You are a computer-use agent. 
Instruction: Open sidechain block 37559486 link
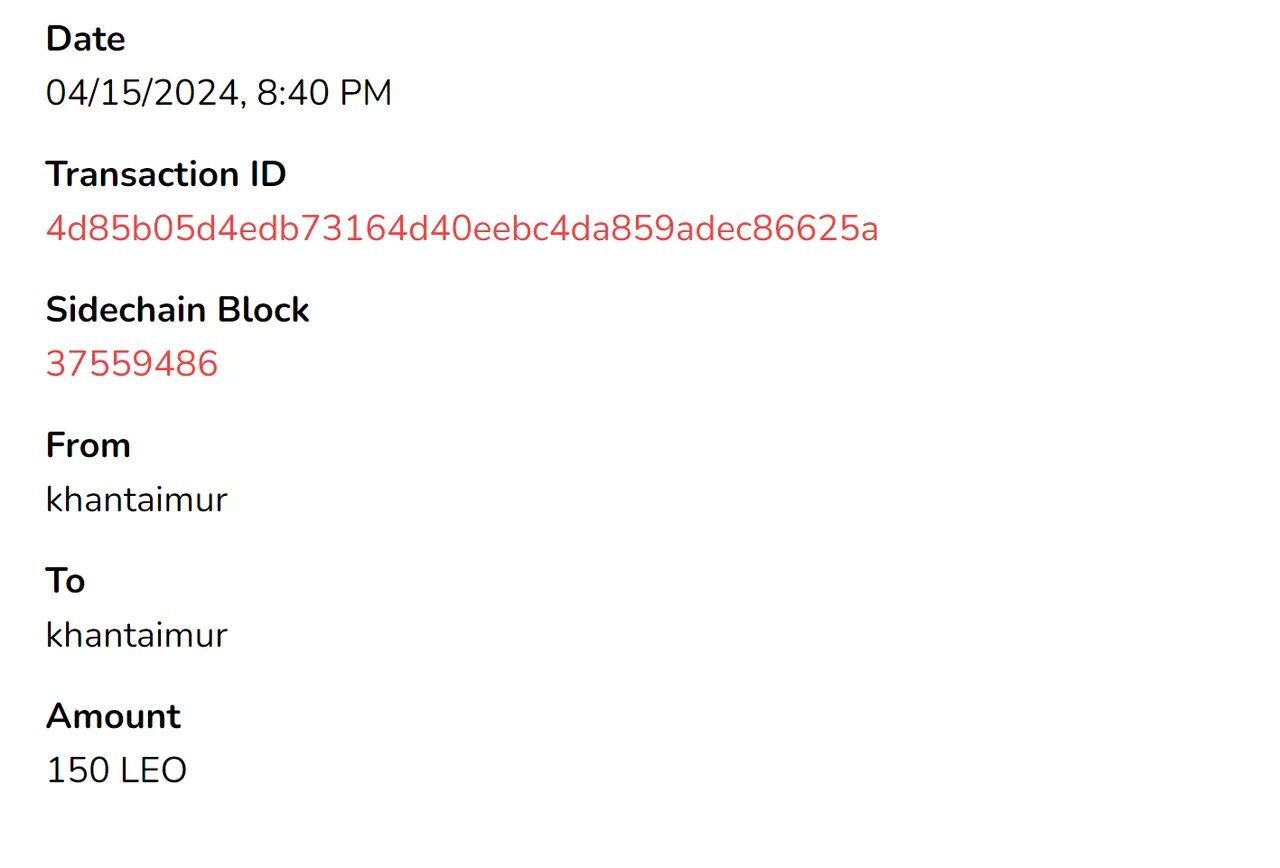(132, 364)
